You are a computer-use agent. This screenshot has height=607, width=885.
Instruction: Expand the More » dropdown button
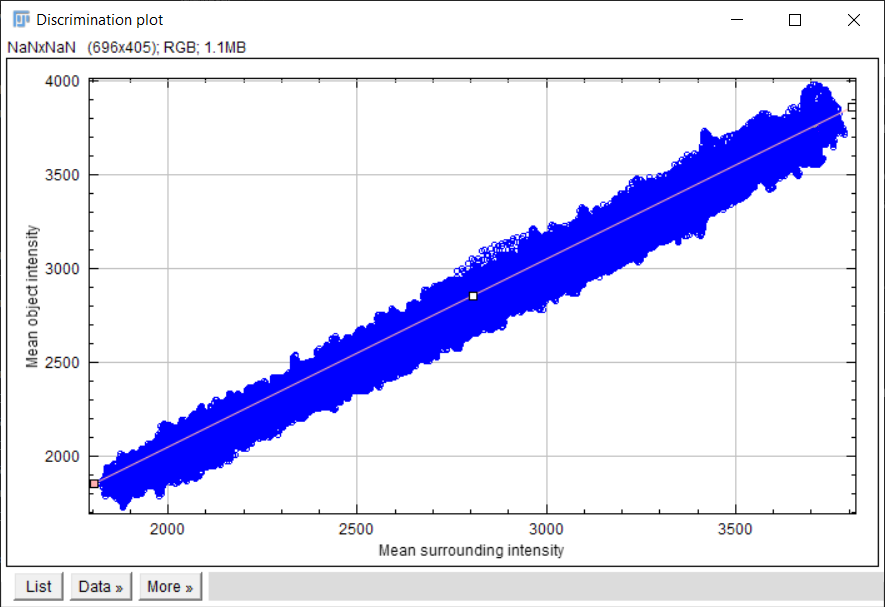click(x=170, y=586)
